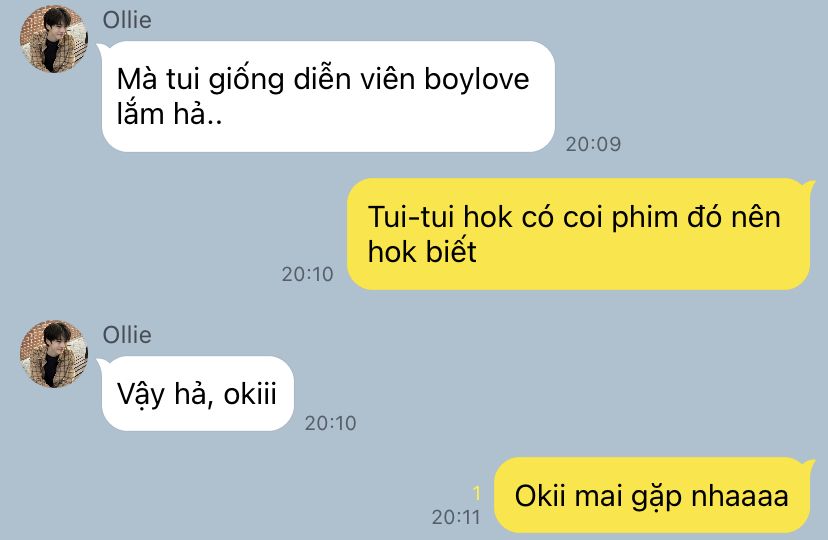Click the yellow unread count '1' indicator
Screen dimensions: 828x540
pyautogui.click(x=477, y=493)
